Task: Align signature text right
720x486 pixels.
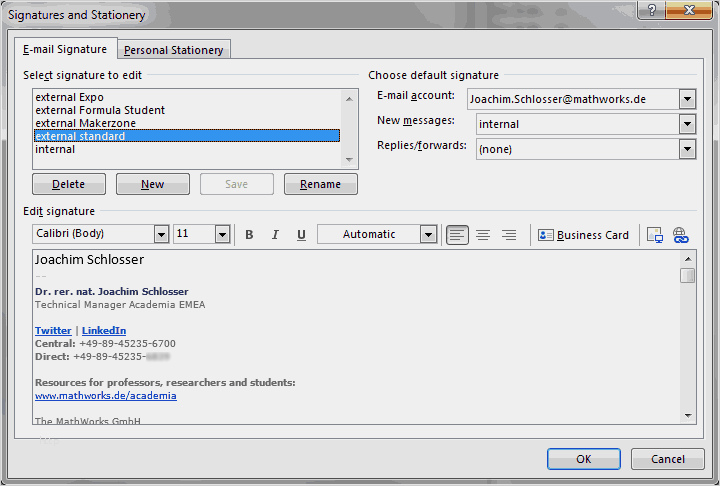Action: click(509, 235)
